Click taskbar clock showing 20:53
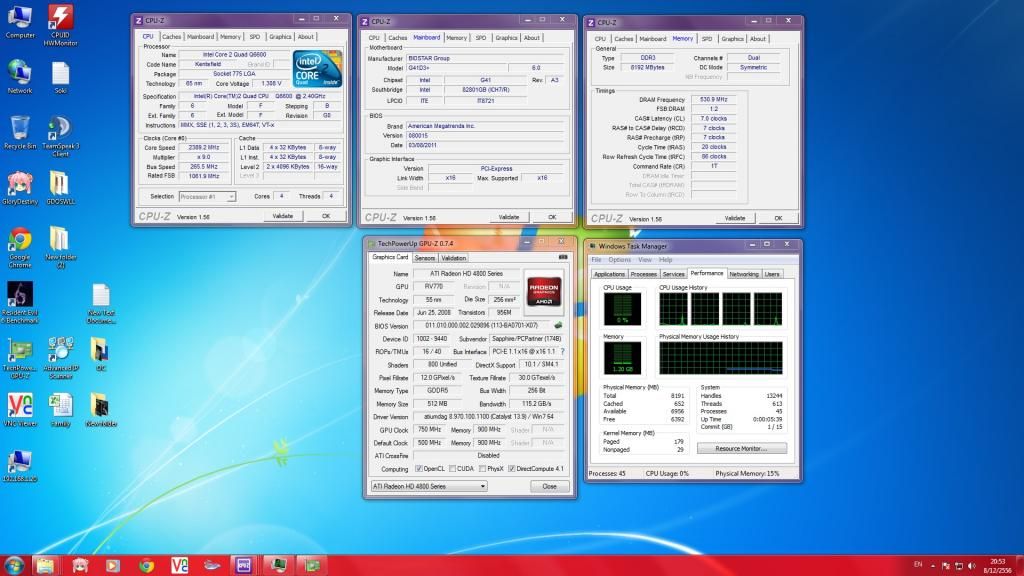This screenshot has height=576, width=1024. pyautogui.click(x=997, y=566)
